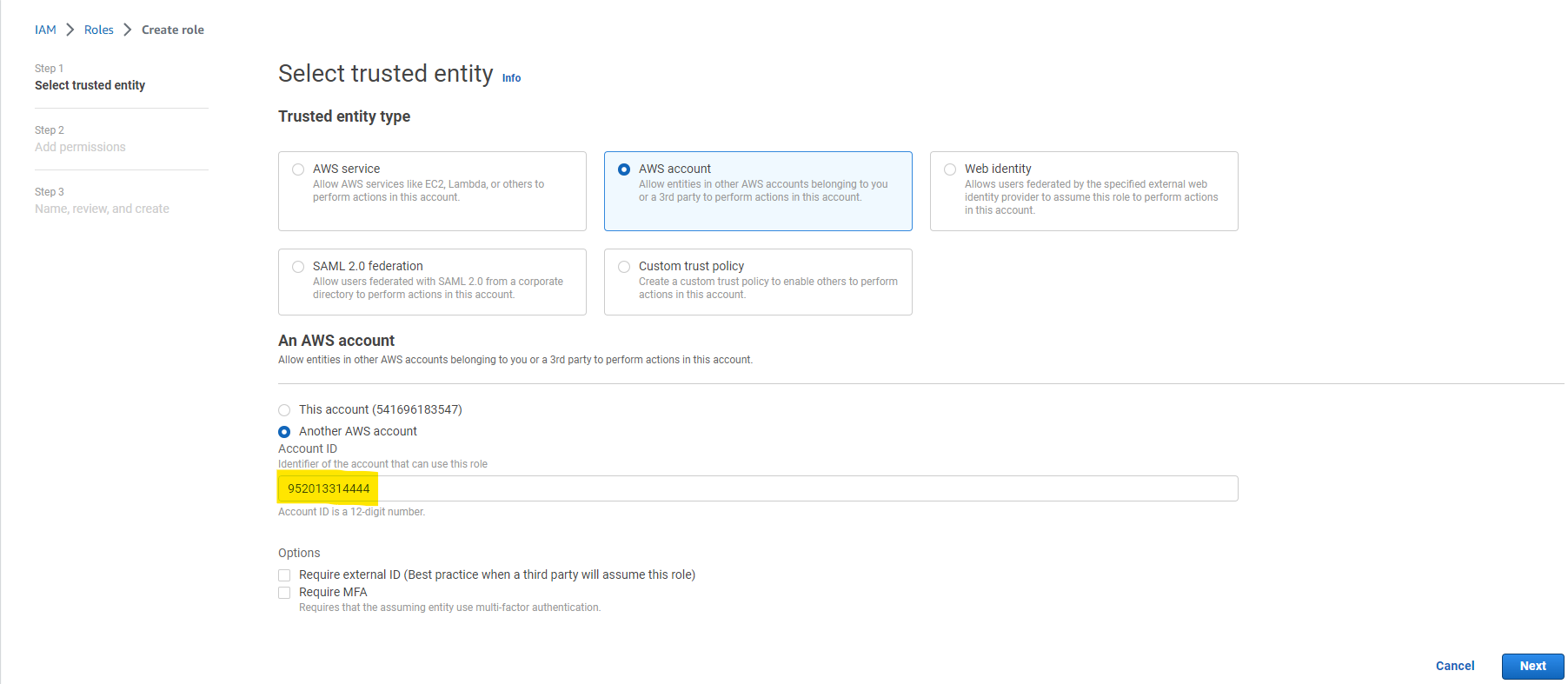The width and height of the screenshot is (1568, 684).
Task: Select Custom trust policy radio option
Action: click(x=624, y=267)
